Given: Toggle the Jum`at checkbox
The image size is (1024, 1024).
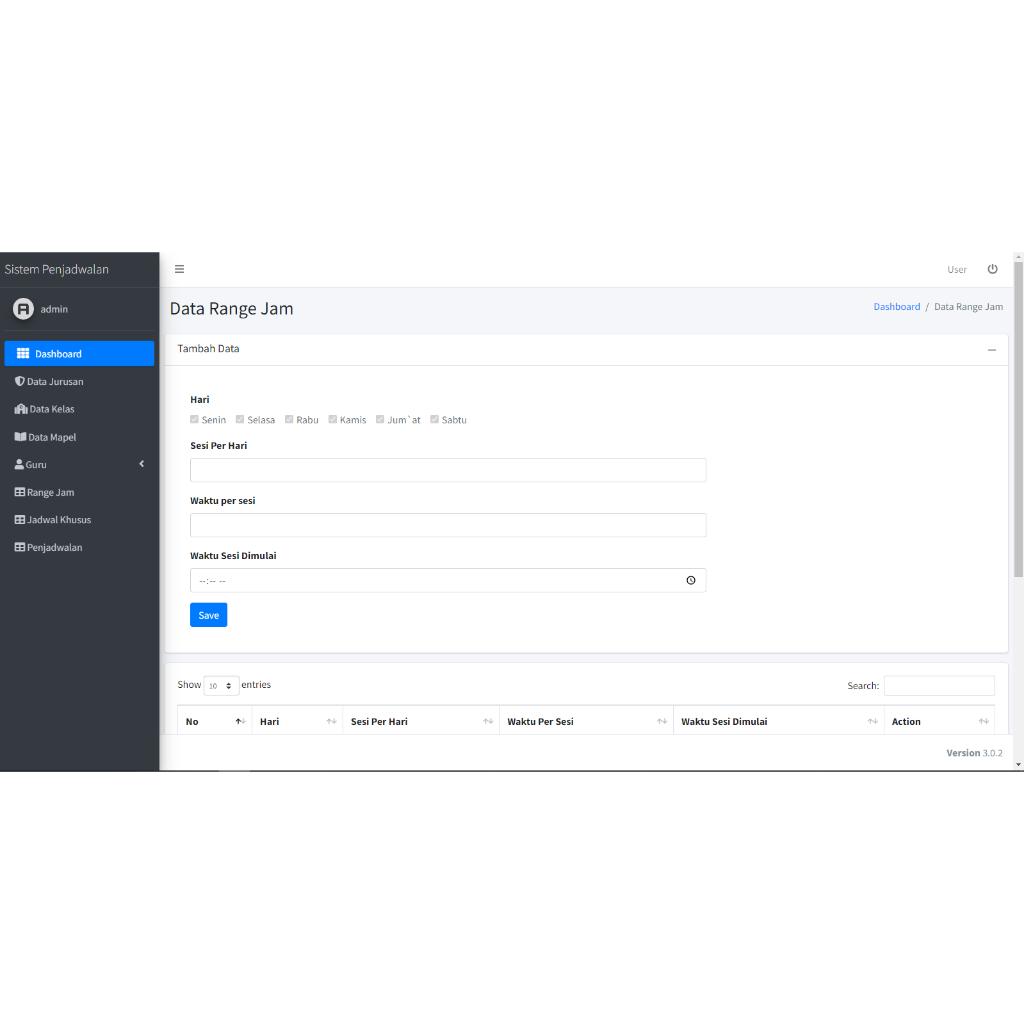Looking at the screenshot, I should click(x=379, y=419).
